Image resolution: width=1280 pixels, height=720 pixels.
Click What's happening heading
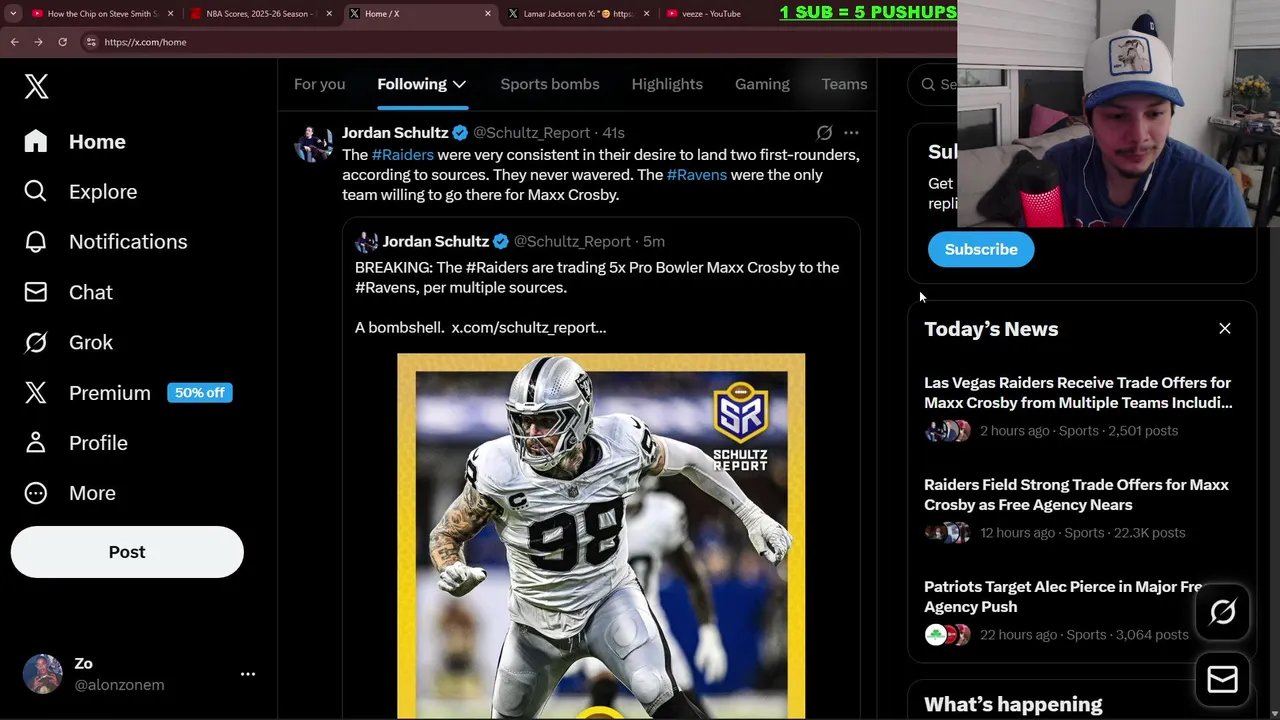click(1013, 705)
